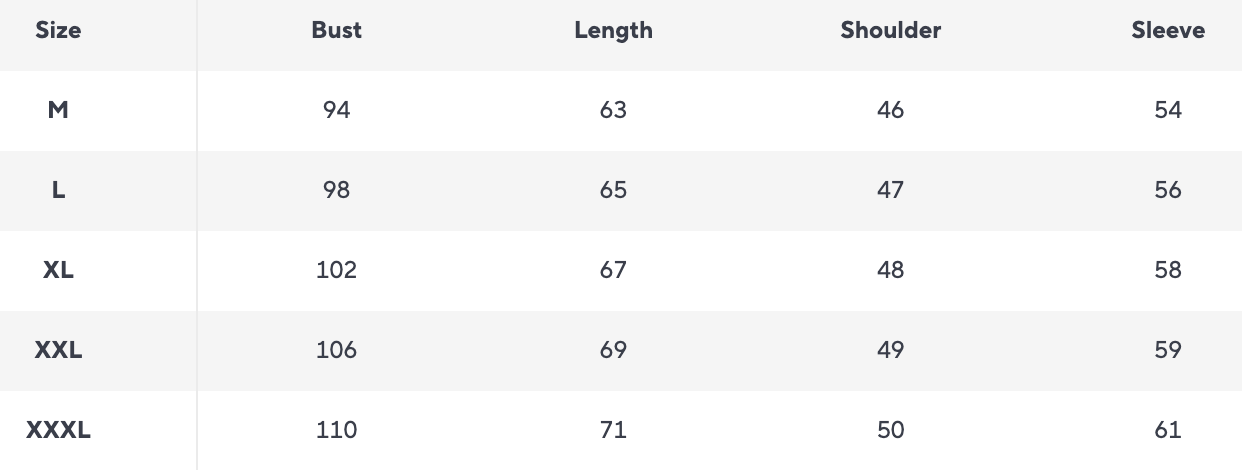This screenshot has height=470, width=1242.
Task: Click bust value 110 for size XXXL
Action: (x=336, y=430)
